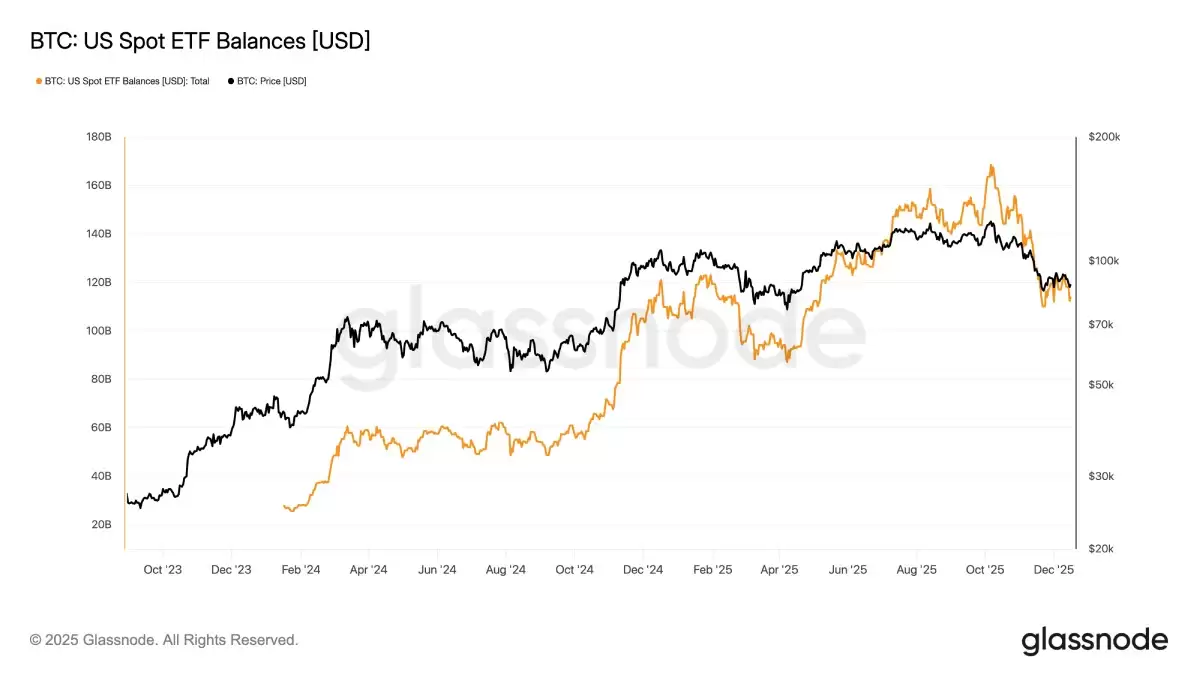Select the Feb '24 date tick
This screenshot has height=675, width=1200.
[300, 569]
